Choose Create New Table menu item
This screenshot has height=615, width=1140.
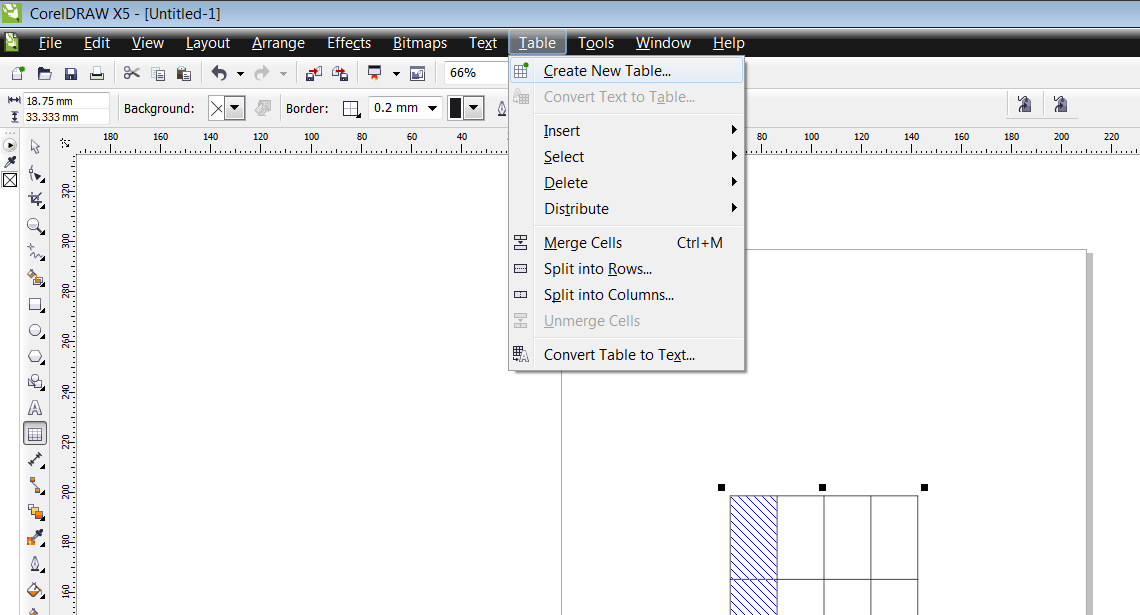click(627, 71)
